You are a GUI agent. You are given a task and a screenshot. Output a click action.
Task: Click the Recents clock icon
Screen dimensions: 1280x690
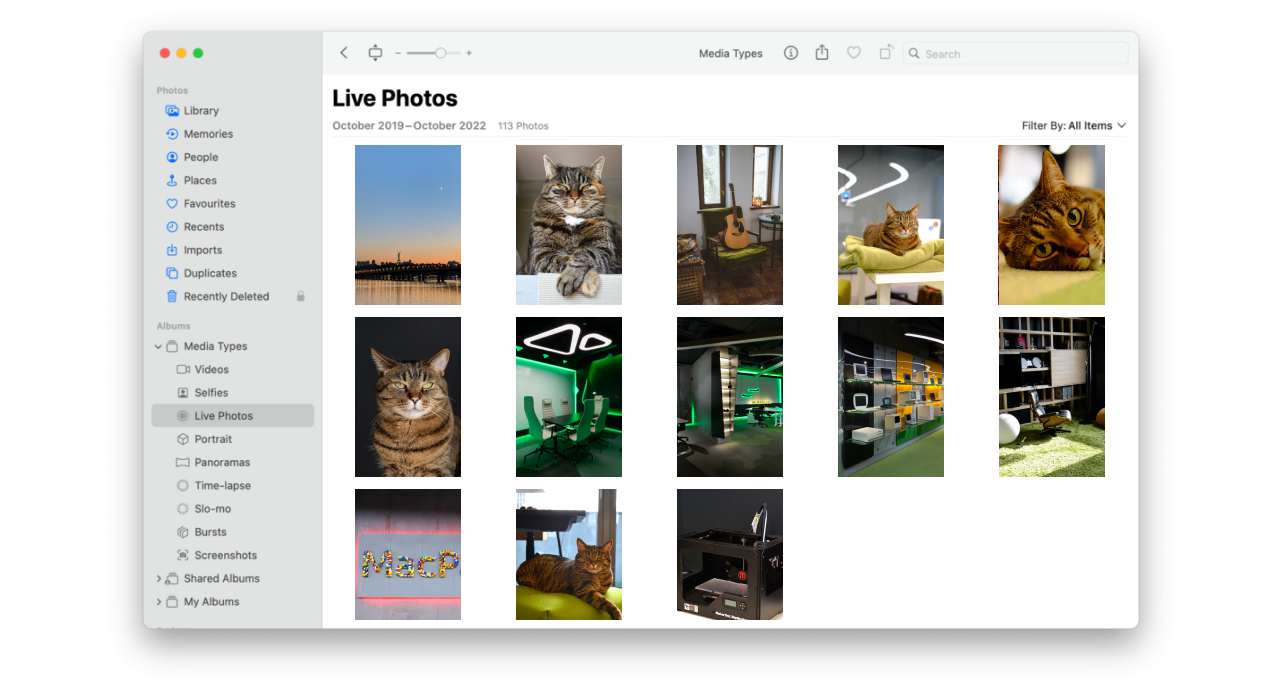point(172,227)
